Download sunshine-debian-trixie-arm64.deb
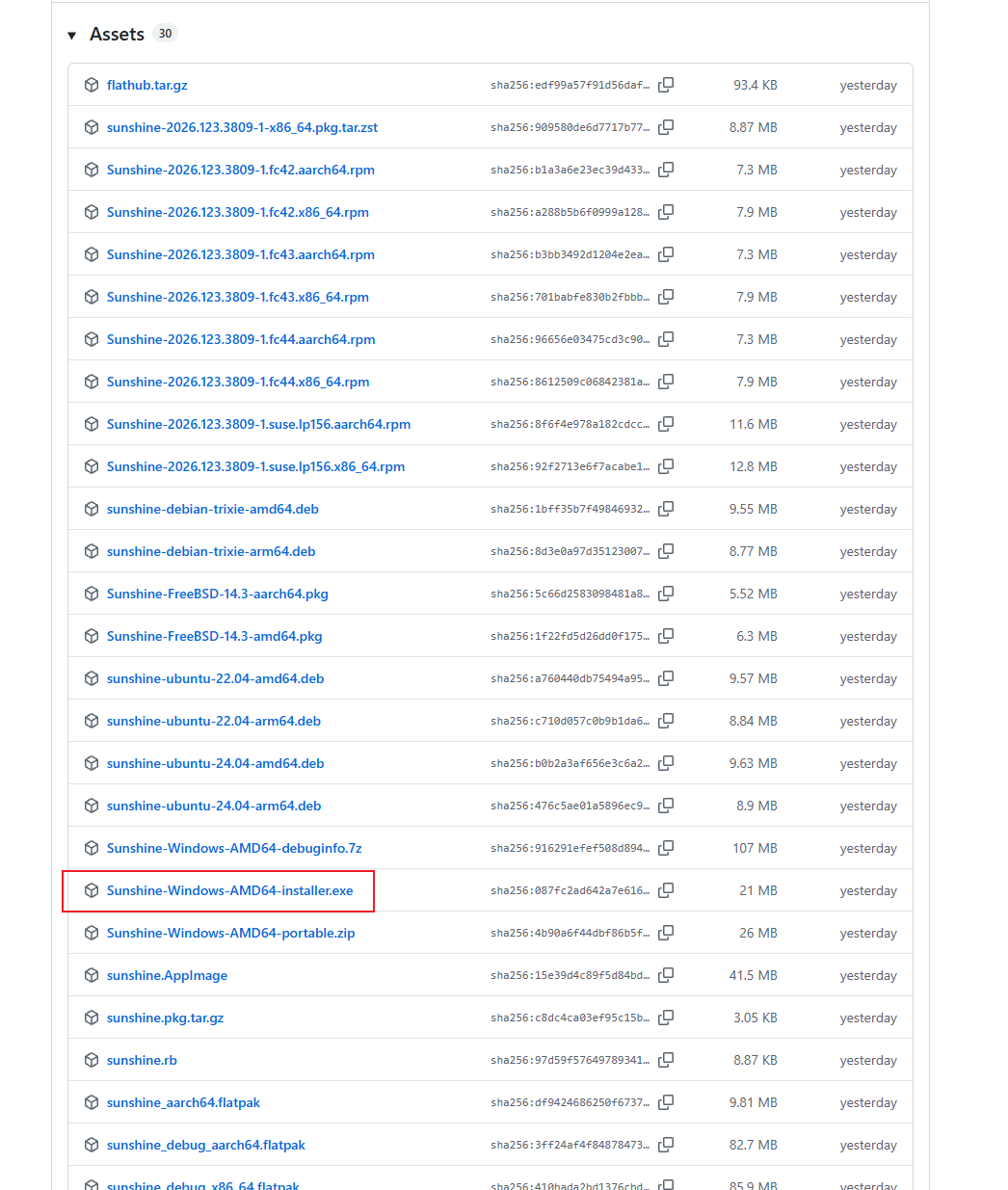This screenshot has height=1190, width=1008. click(x=211, y=551)
